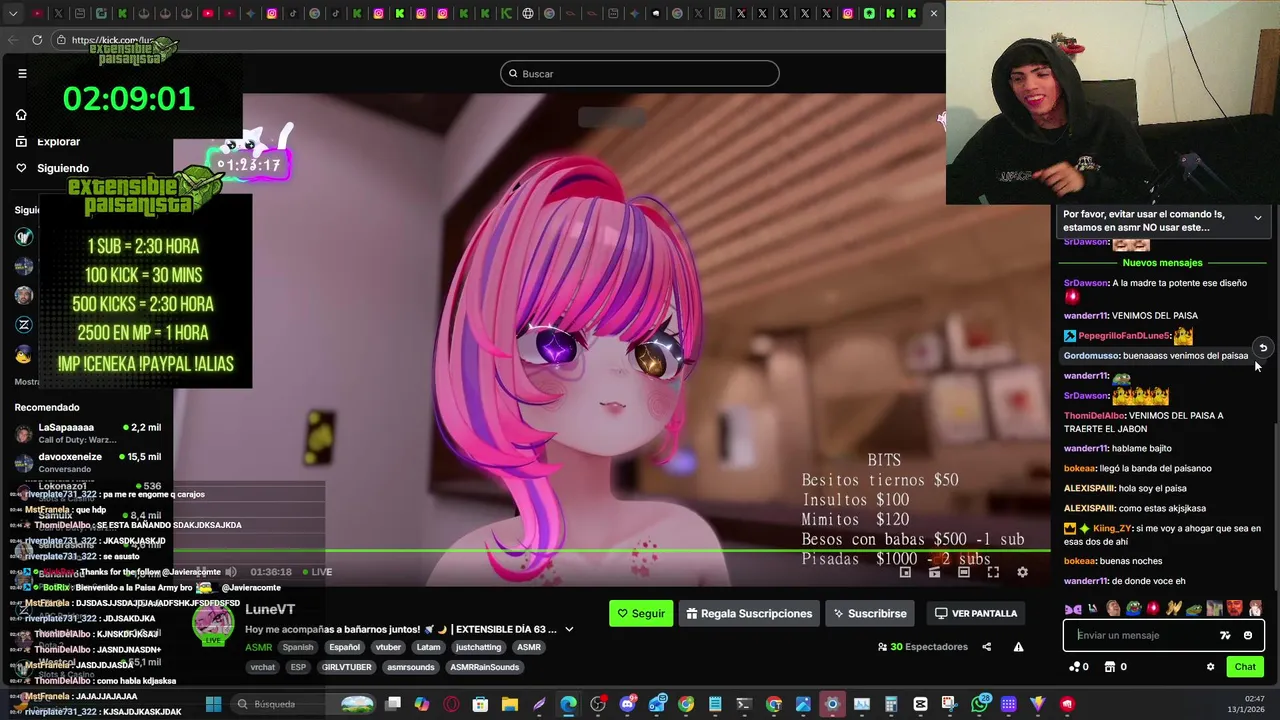Open the Opera browser taskbar icon
This screenshot has width=1280, height=720.
(452, 704)
